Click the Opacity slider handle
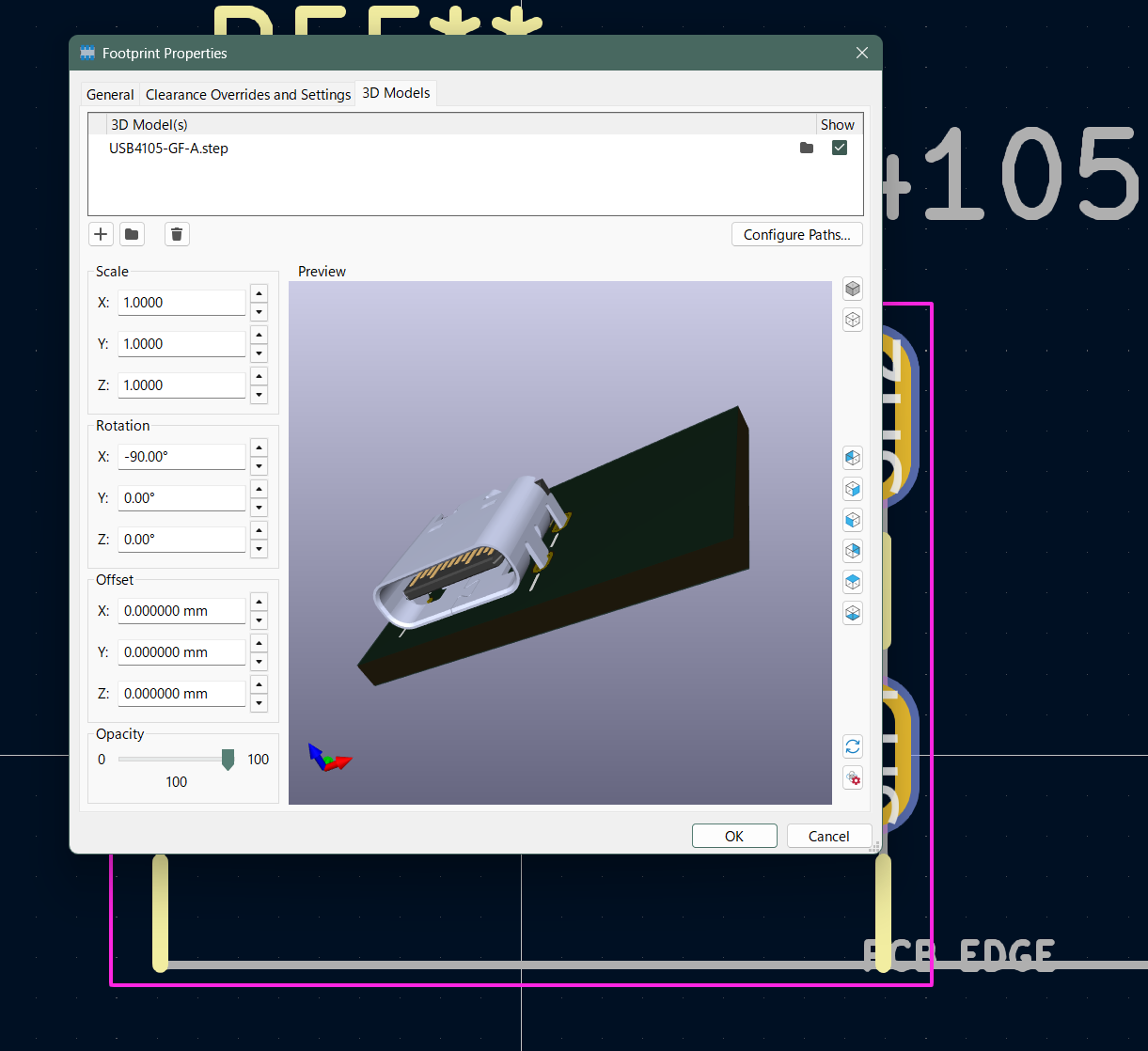 point(228,760)
